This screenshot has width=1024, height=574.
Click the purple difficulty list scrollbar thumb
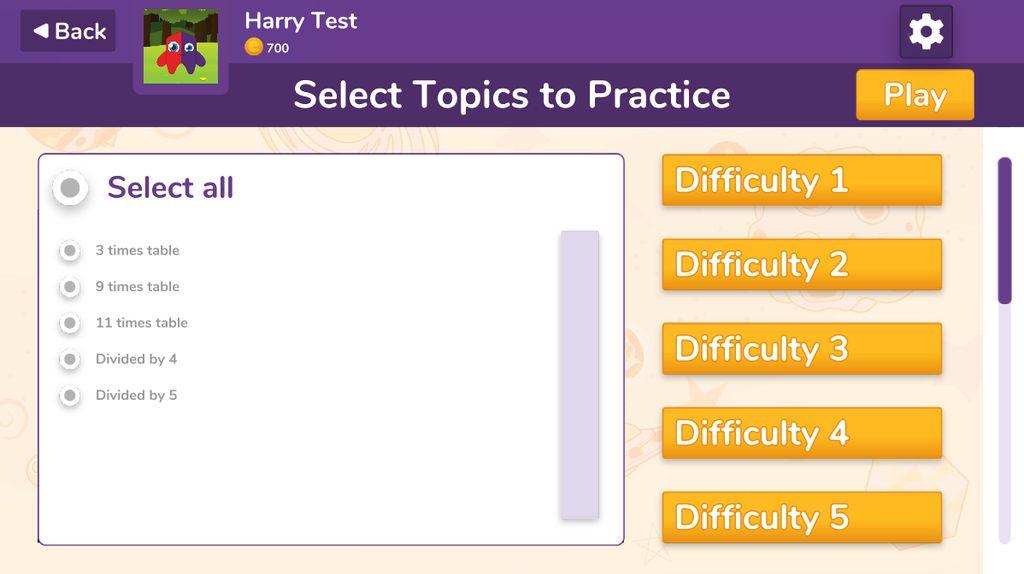(1005, 231)
